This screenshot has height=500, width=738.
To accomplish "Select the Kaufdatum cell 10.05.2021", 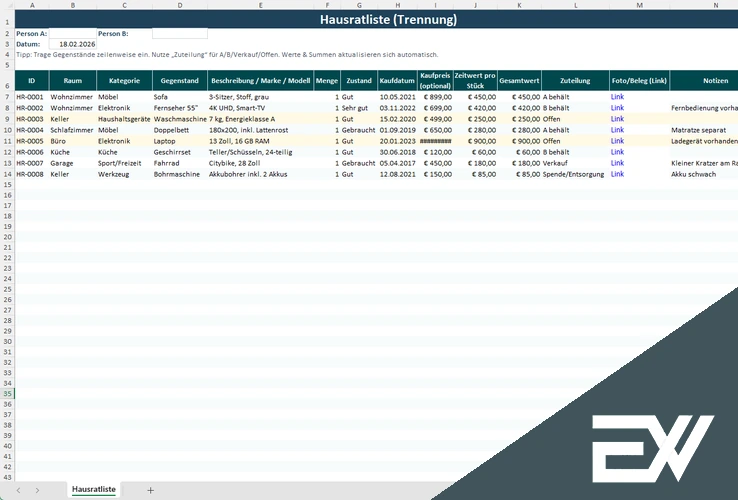I will [397, 97].
